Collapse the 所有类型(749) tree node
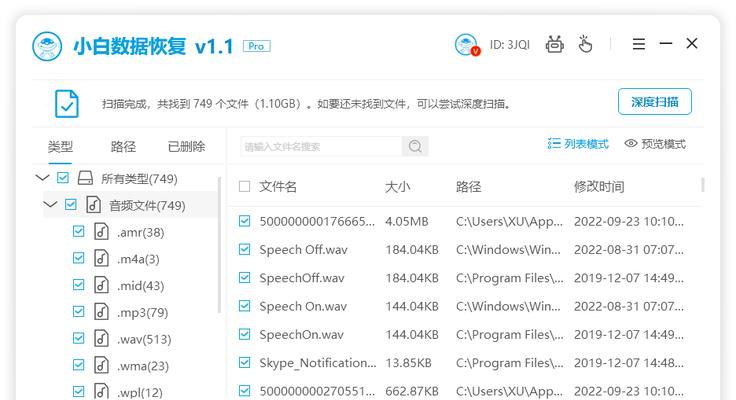This screenshot has height=400, width=736. 42,178
